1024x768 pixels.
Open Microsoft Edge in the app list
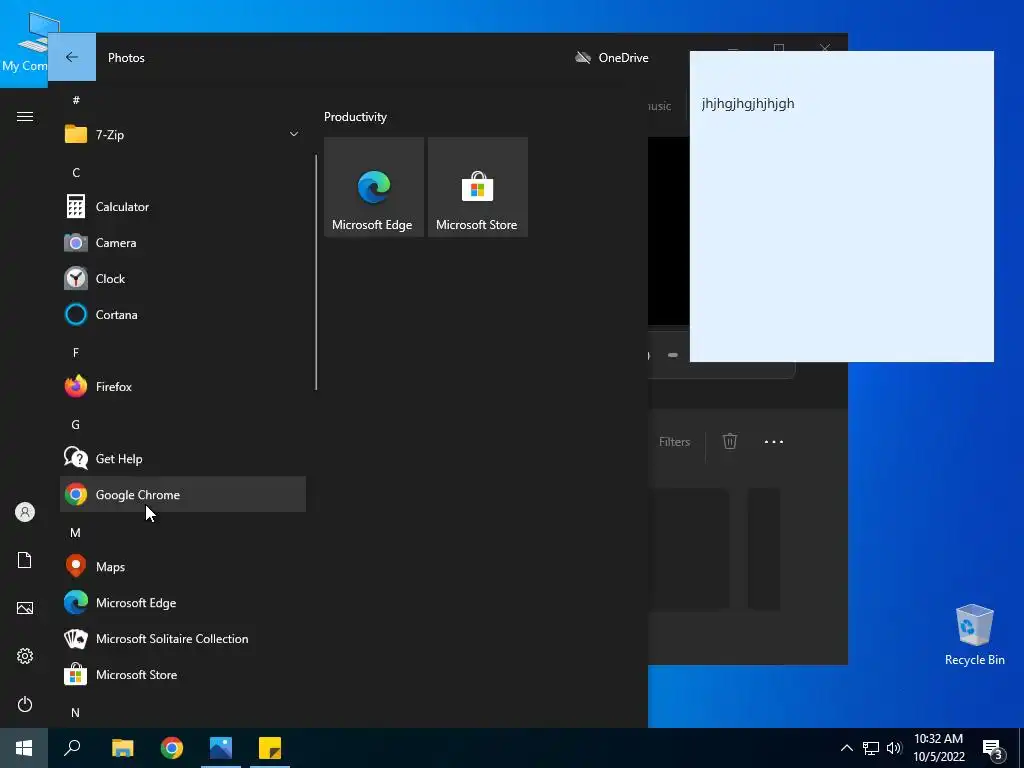[183, 602]
